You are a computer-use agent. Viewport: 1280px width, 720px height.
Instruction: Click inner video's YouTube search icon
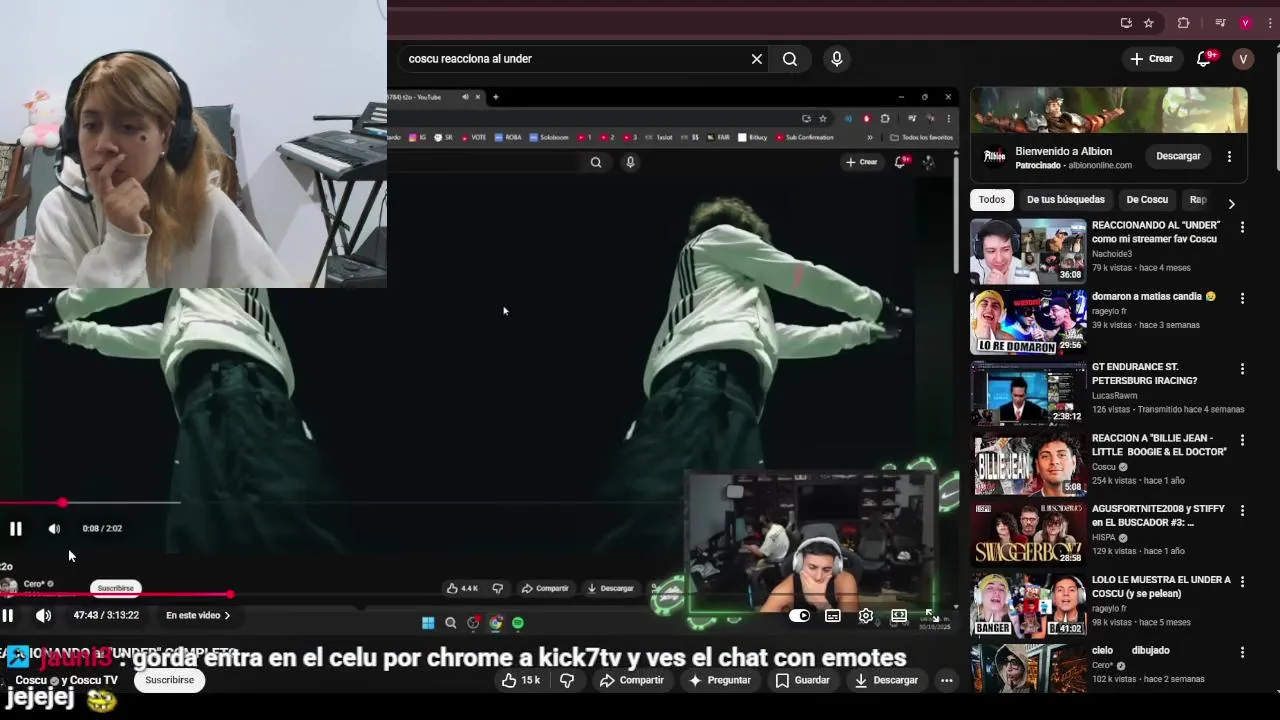pos(596,162)
